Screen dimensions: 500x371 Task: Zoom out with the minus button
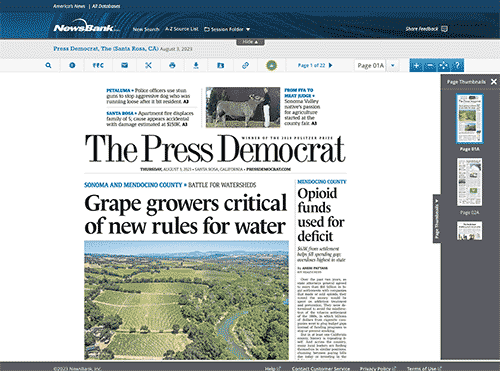[x=430, y=66]
